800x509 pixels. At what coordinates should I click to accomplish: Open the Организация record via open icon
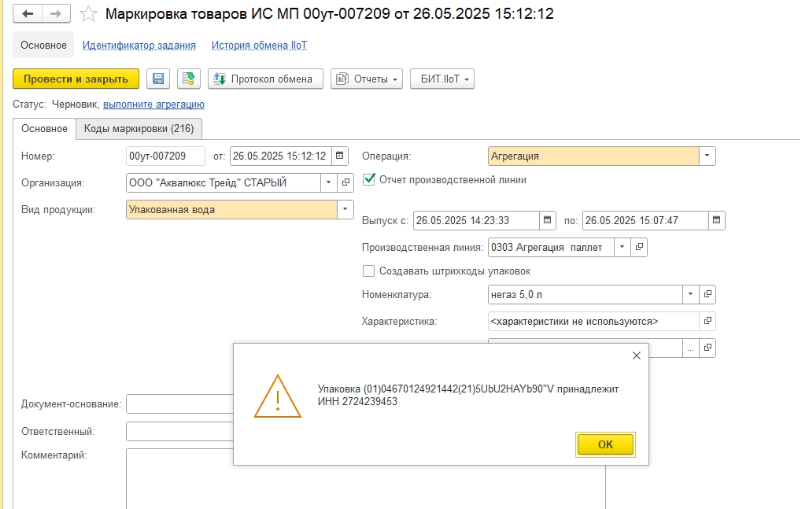point(346,183)
